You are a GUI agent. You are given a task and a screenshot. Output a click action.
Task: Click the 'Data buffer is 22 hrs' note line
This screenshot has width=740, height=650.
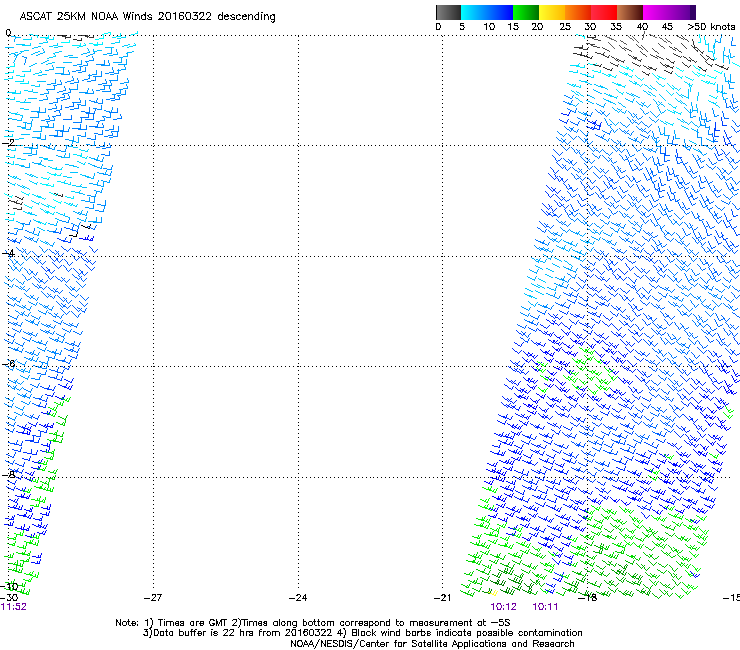pyautogui.click(x=362, y=633)
